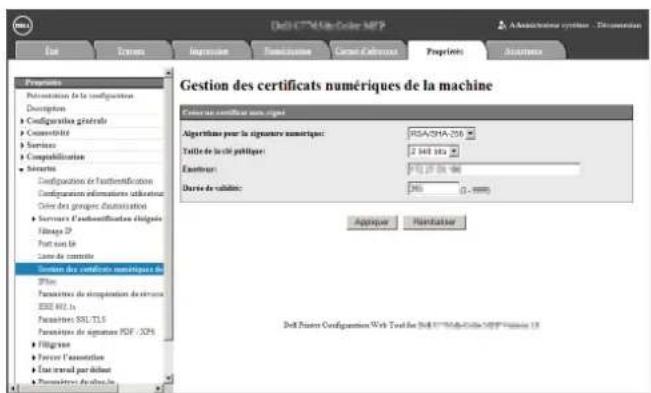Open the Assistance tab
The width and height of the screenshot is (651, 393).
point(524,51)
